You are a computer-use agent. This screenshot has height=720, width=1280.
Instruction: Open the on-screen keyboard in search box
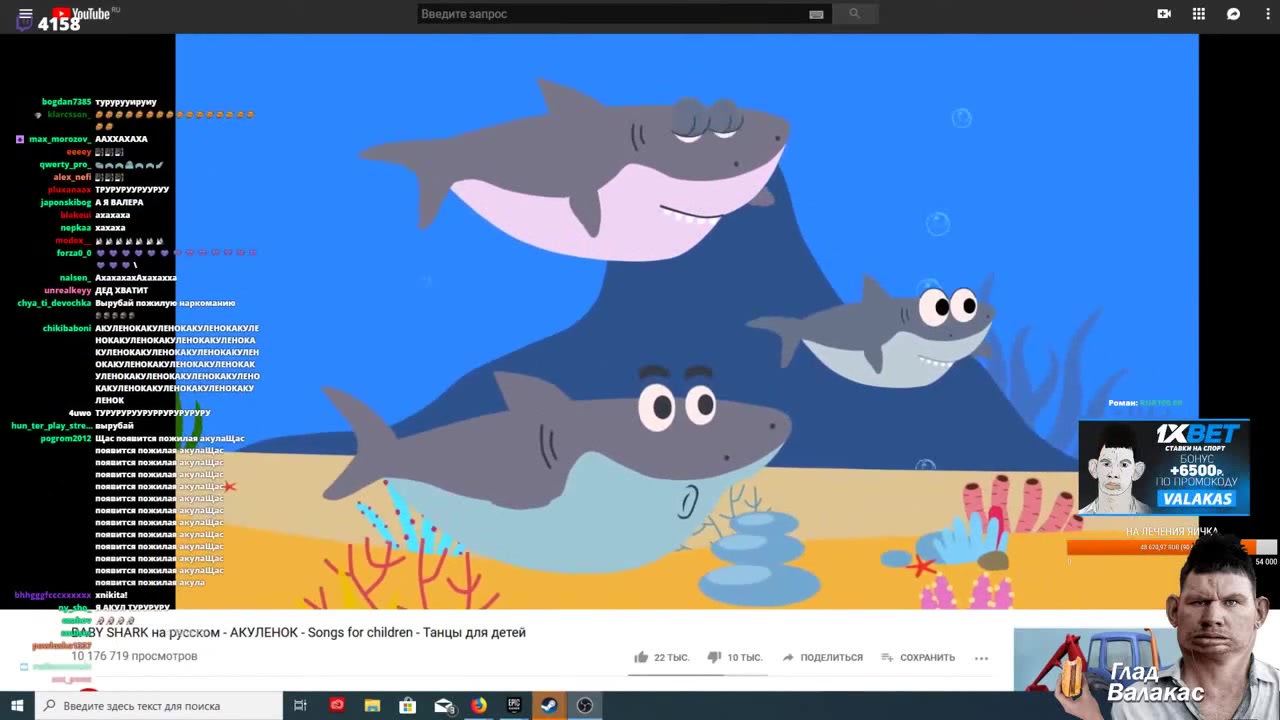[816, 14]
